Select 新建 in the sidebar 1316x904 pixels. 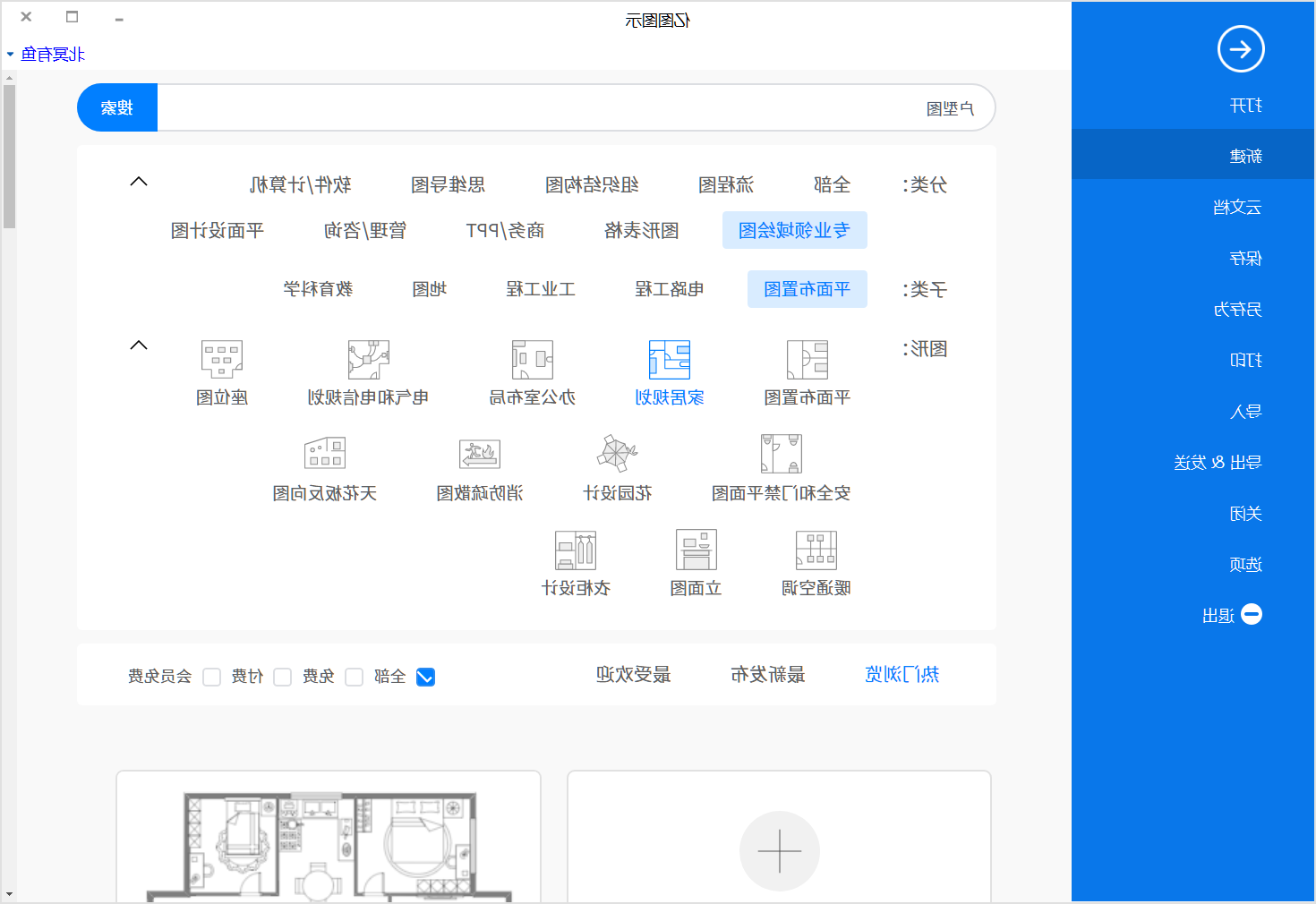(x=1193, y=155)
